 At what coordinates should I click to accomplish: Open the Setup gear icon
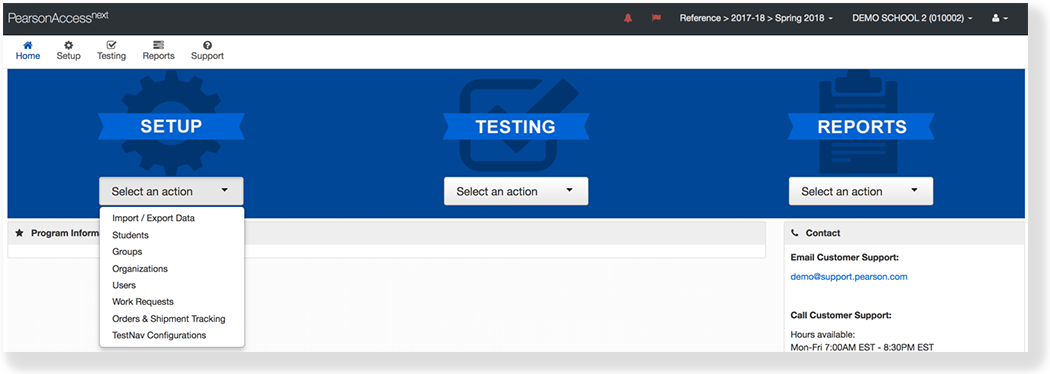68,45
